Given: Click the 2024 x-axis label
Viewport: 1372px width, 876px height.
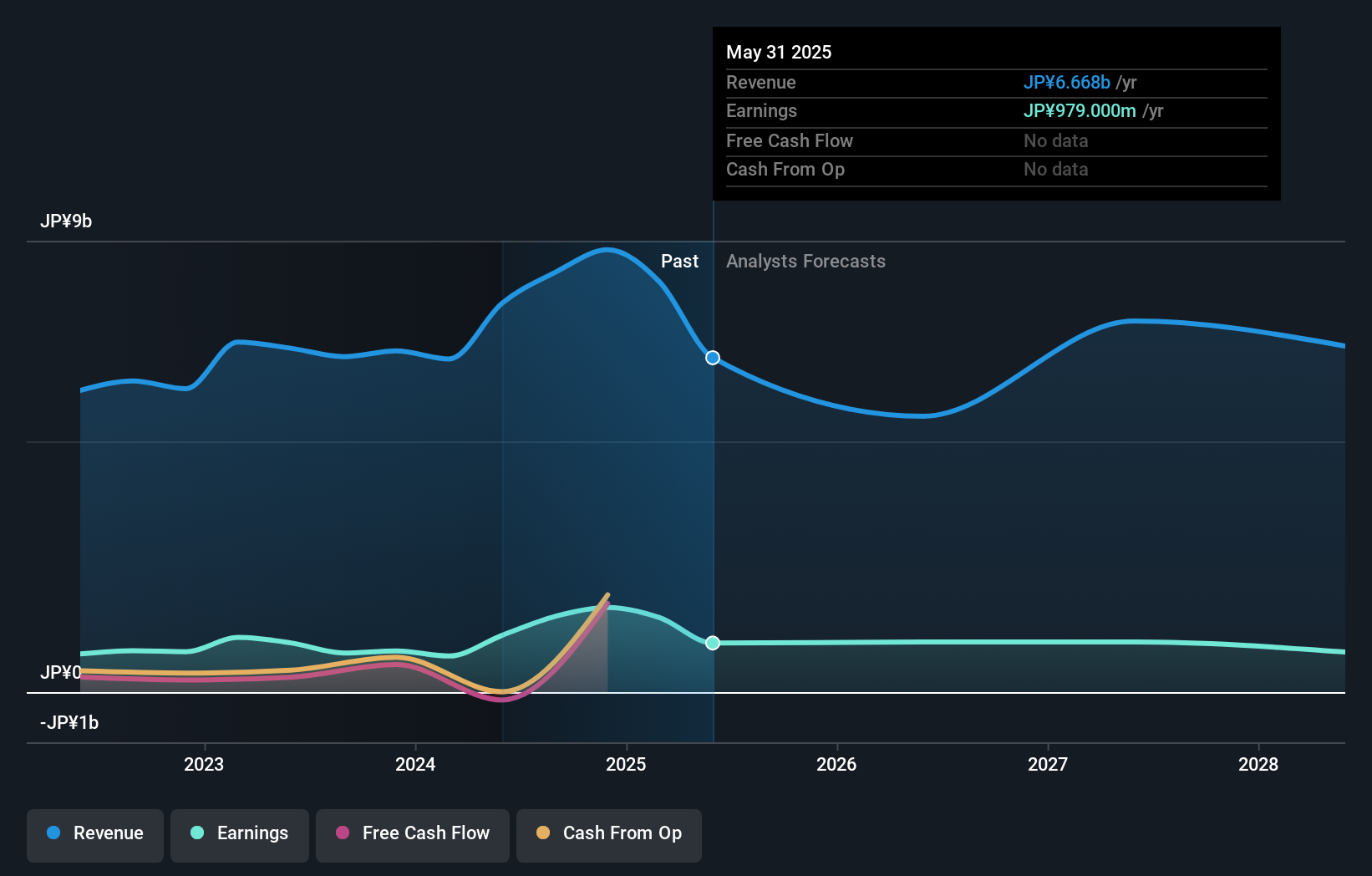Looking at the screenshot, I should [x=415, y=764].
